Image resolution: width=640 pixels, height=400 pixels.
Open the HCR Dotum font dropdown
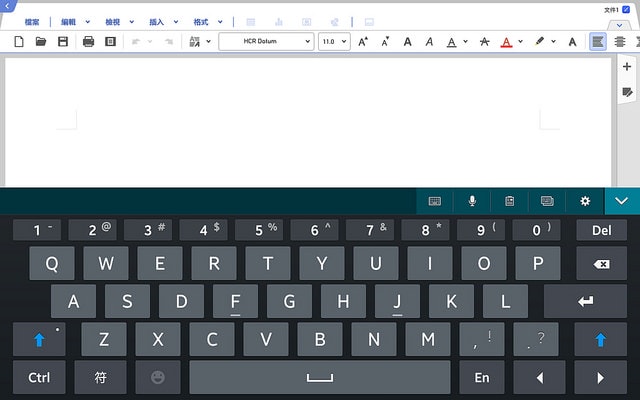(x=265, y=42)
